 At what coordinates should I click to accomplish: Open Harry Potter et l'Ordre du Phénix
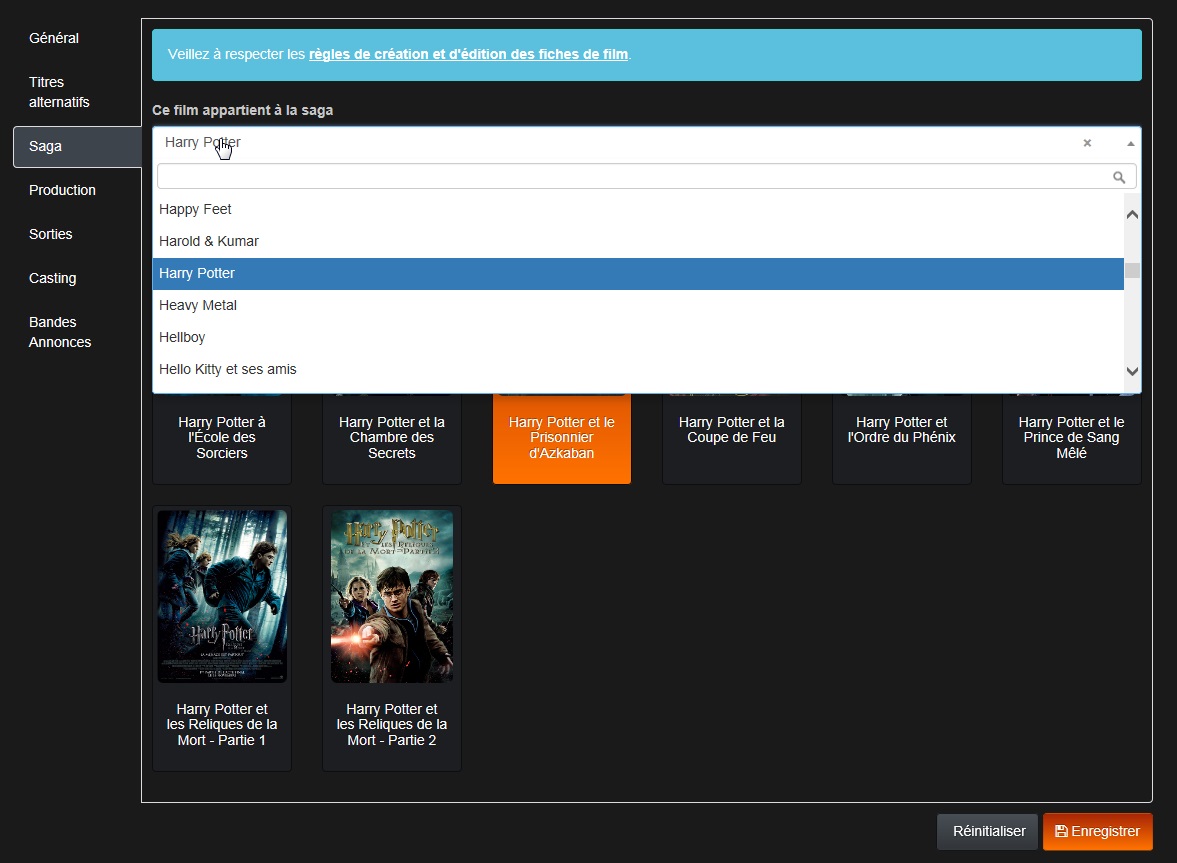(x=902, y=438)
